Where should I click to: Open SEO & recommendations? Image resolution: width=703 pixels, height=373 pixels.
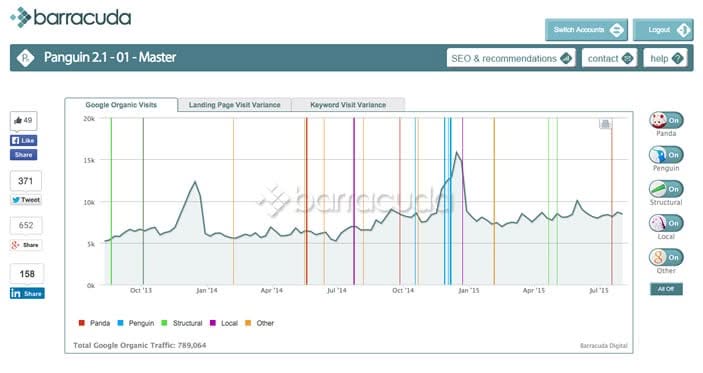coord(511,58)
